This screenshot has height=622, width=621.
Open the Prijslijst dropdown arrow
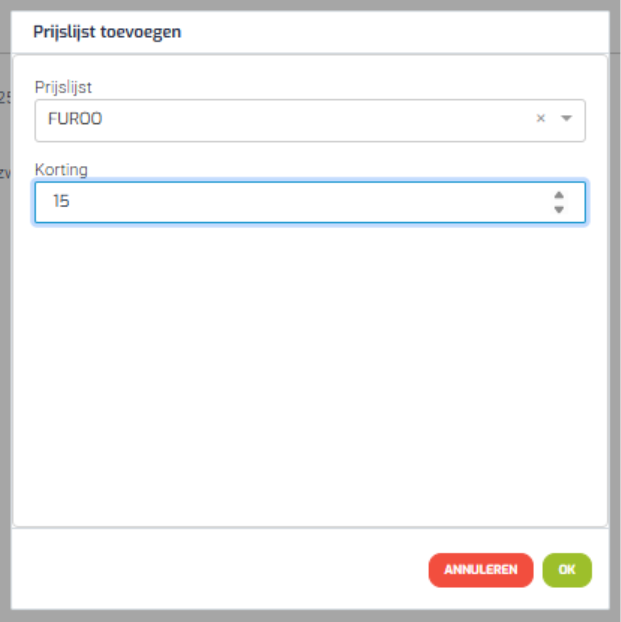[x=566, y=118]
